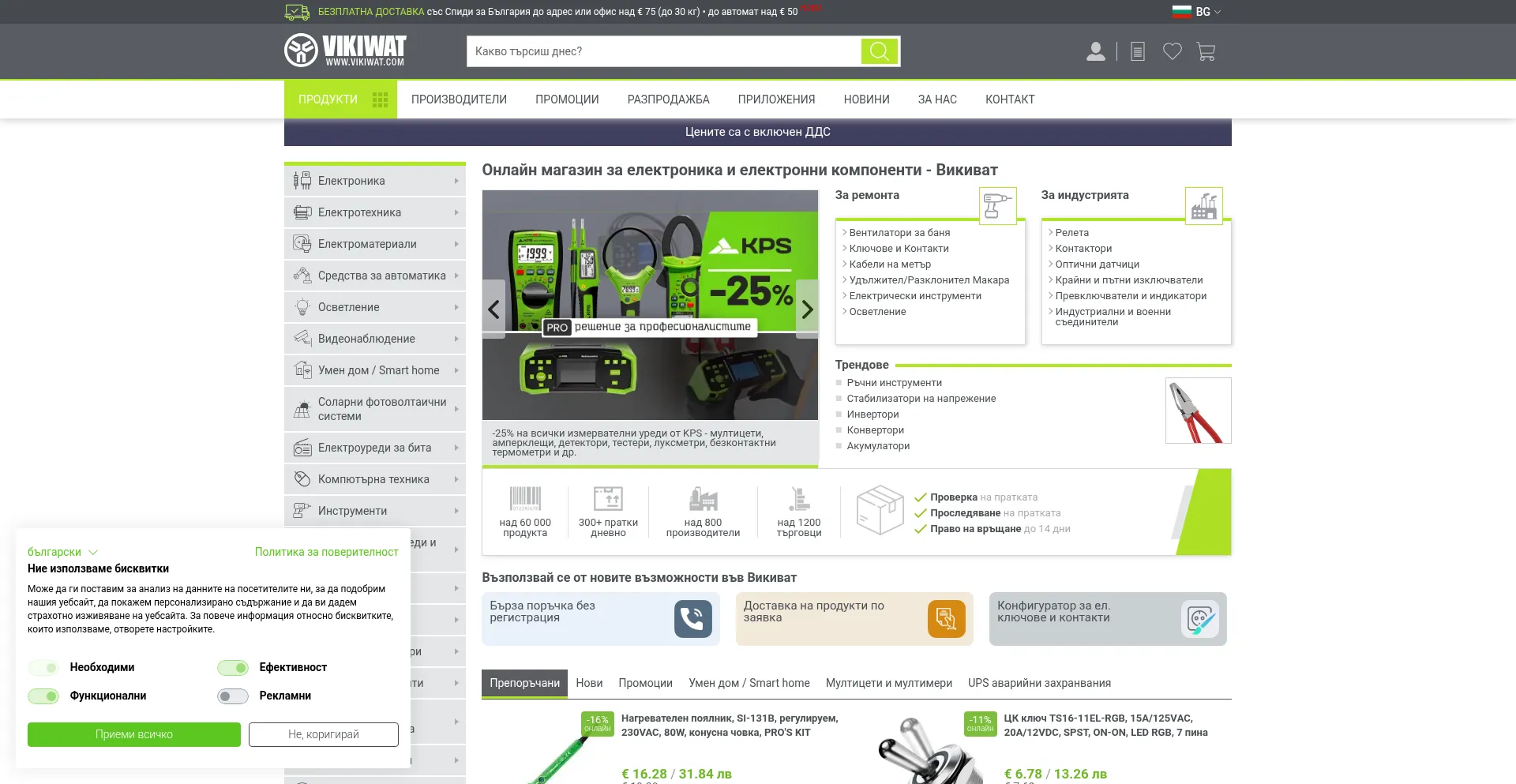Click the Компютърна техника icon
This screenshot has width=1516, height=784.
pos(302,479)
